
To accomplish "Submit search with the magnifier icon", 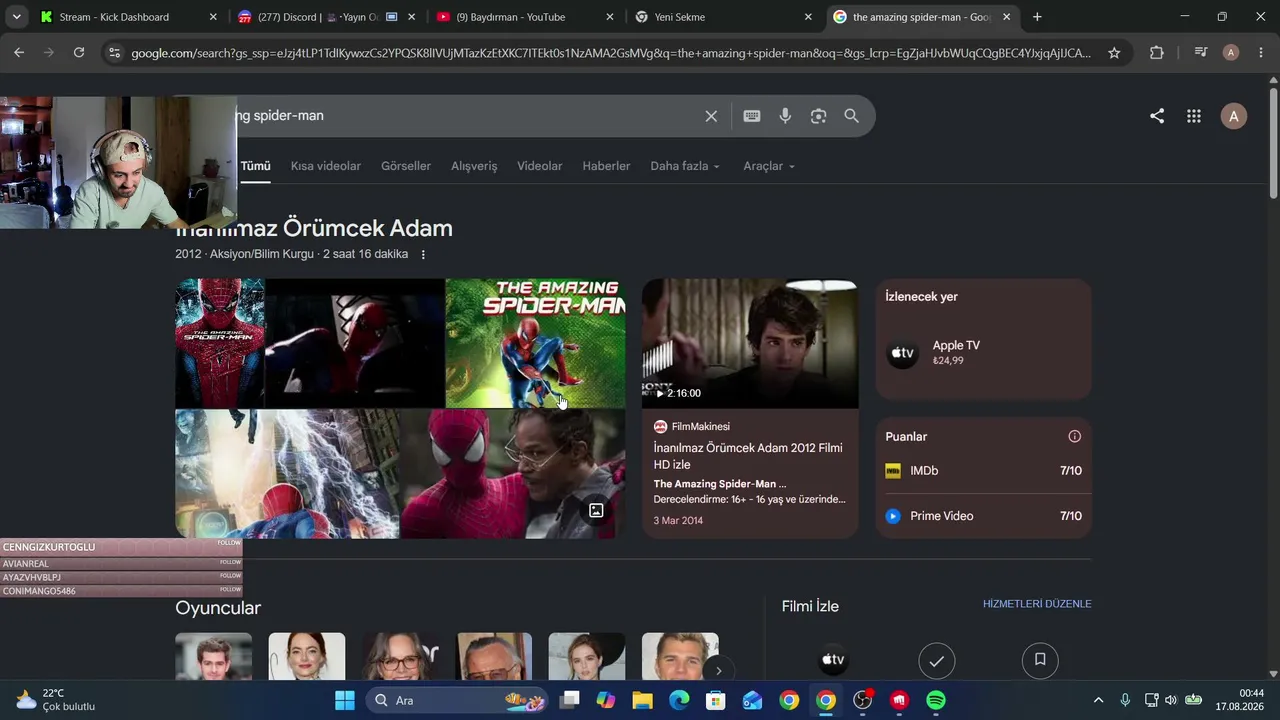I will click(851, 116).
